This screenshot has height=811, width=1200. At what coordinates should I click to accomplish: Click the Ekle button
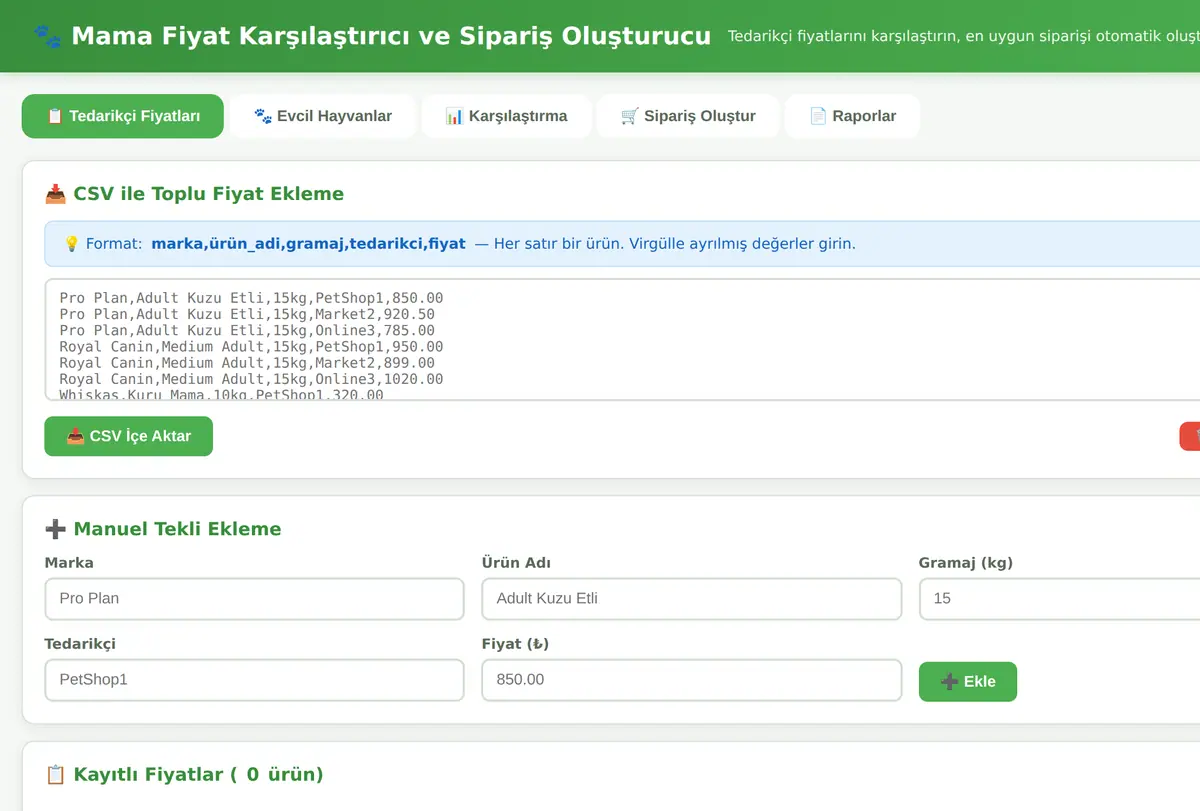tap(968, 681)
